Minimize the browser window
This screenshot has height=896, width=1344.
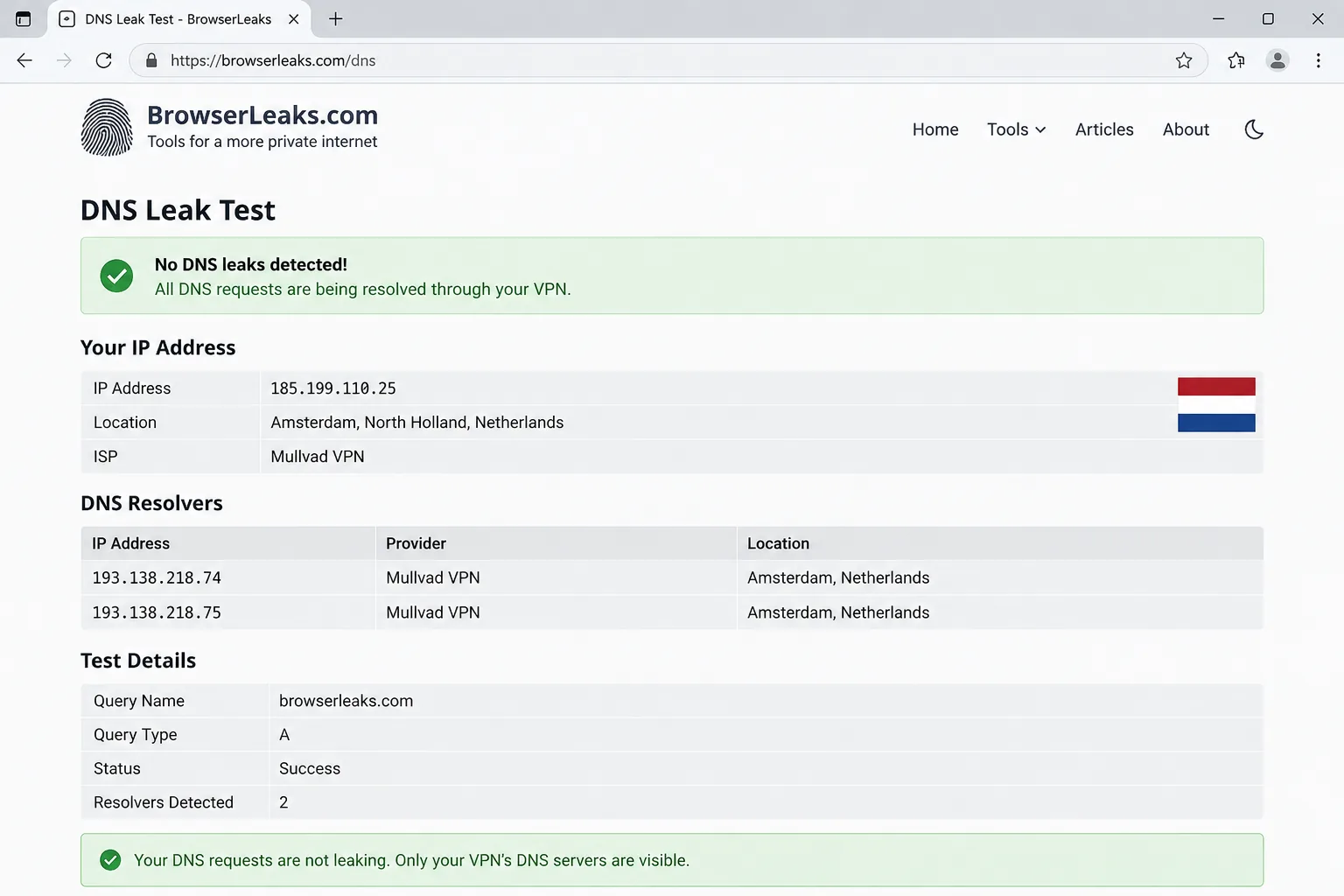[x=1218, y=18]
